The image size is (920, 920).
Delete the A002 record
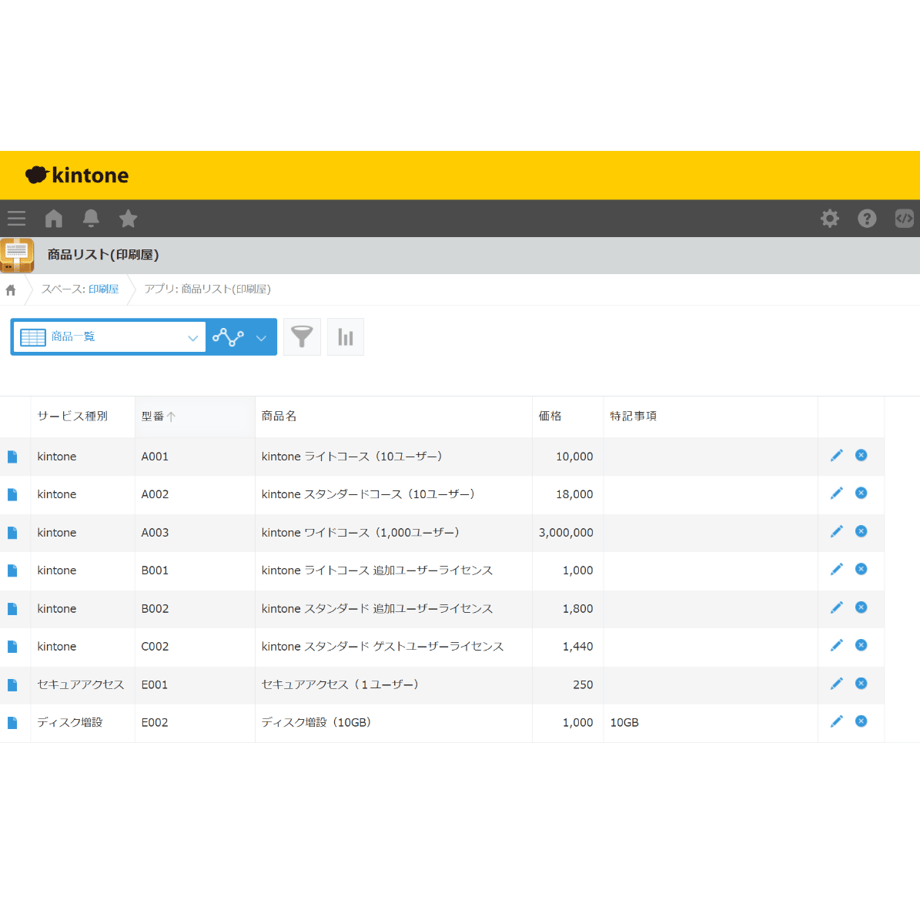(x=861, y=493)
